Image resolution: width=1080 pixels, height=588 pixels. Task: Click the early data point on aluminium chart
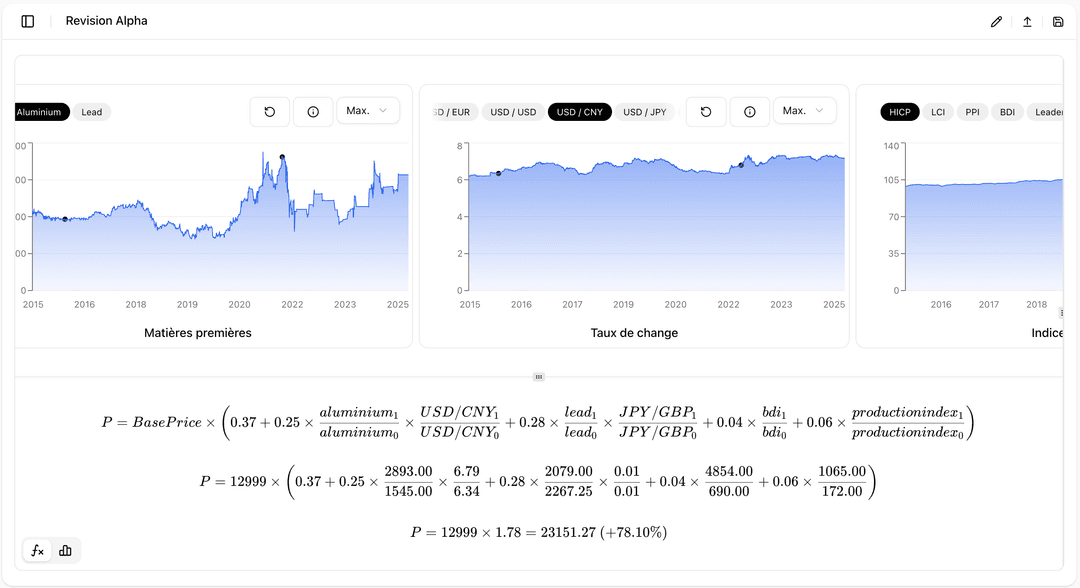click(65, 219)
